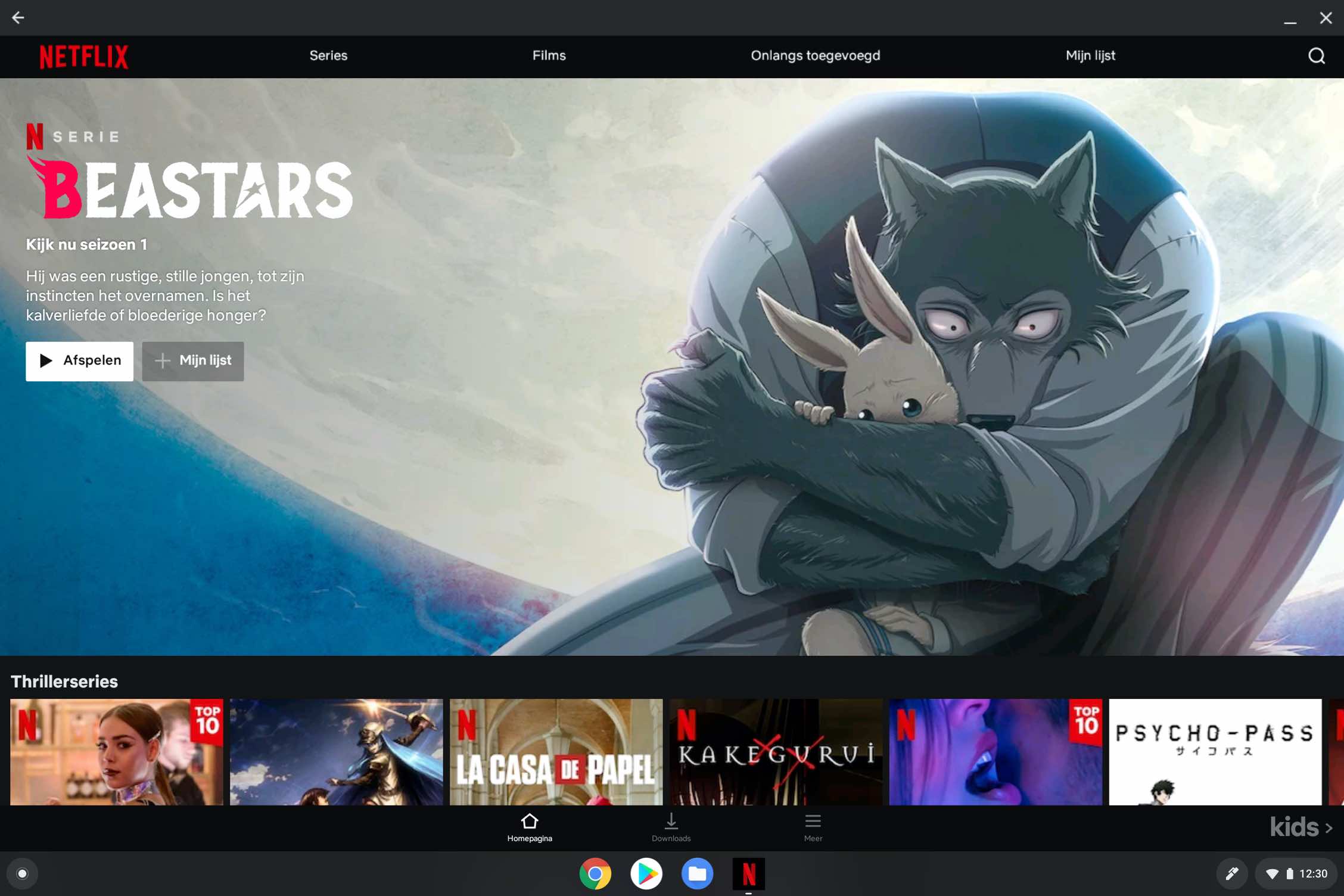
Task: Click the Netflix logo in header
Action: point(84,57)
